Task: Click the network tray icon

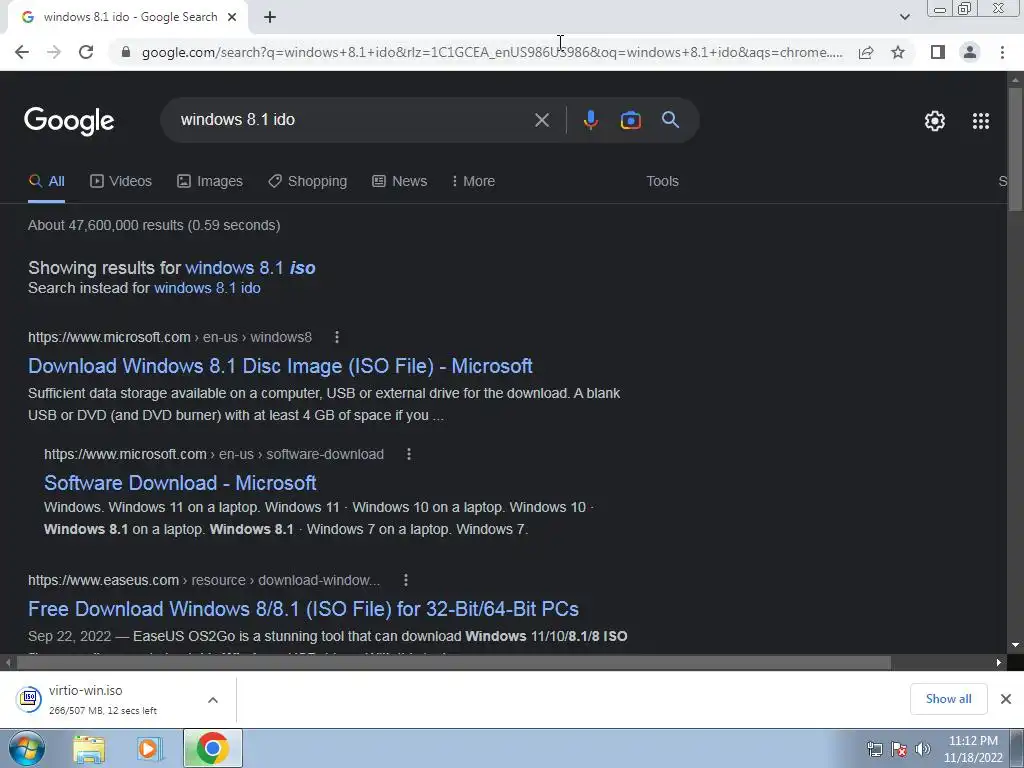Action: [x=874, y=749]
